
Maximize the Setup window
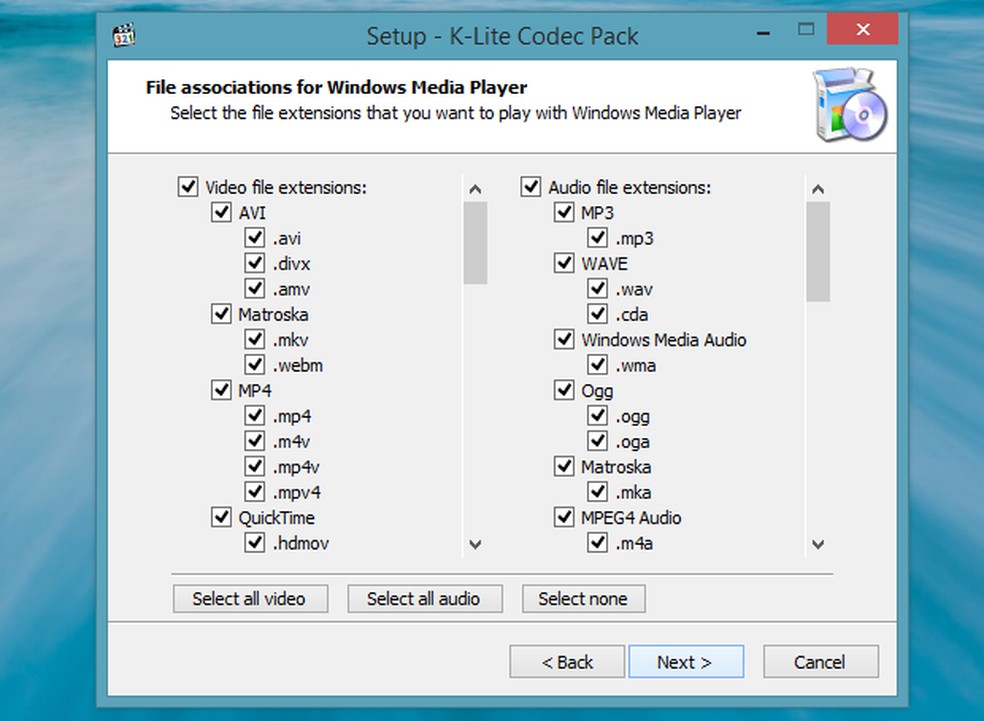[x=806, y=29]
